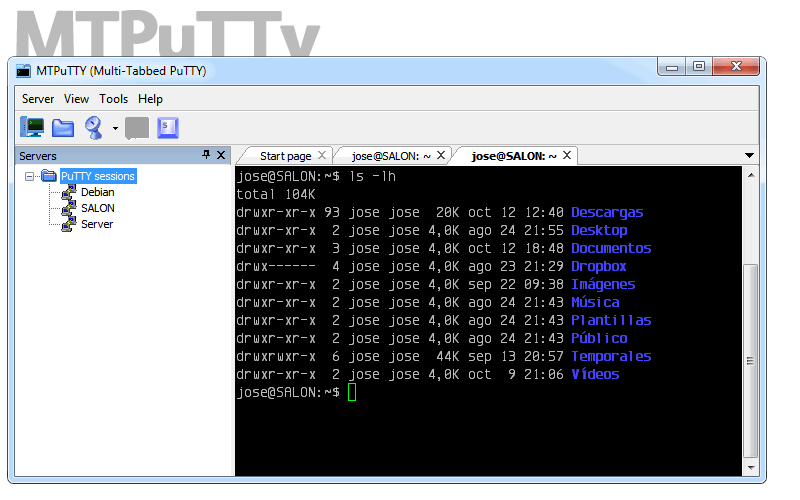Open dropdown arrow beside satellite-dish icon
This screenshot has height=500, width=800.
pyautogui.click(x=115, y=128)
